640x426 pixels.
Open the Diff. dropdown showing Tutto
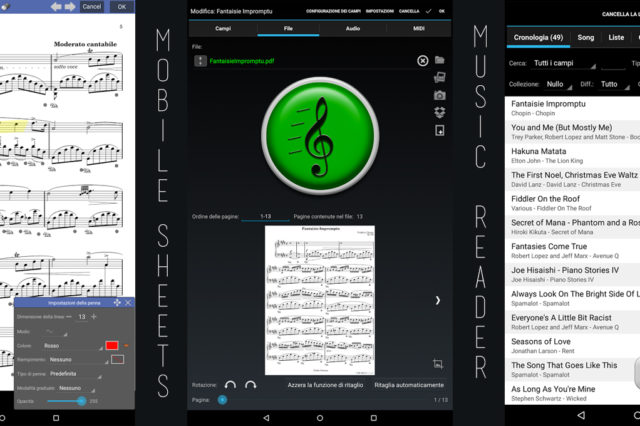[614, 84]
